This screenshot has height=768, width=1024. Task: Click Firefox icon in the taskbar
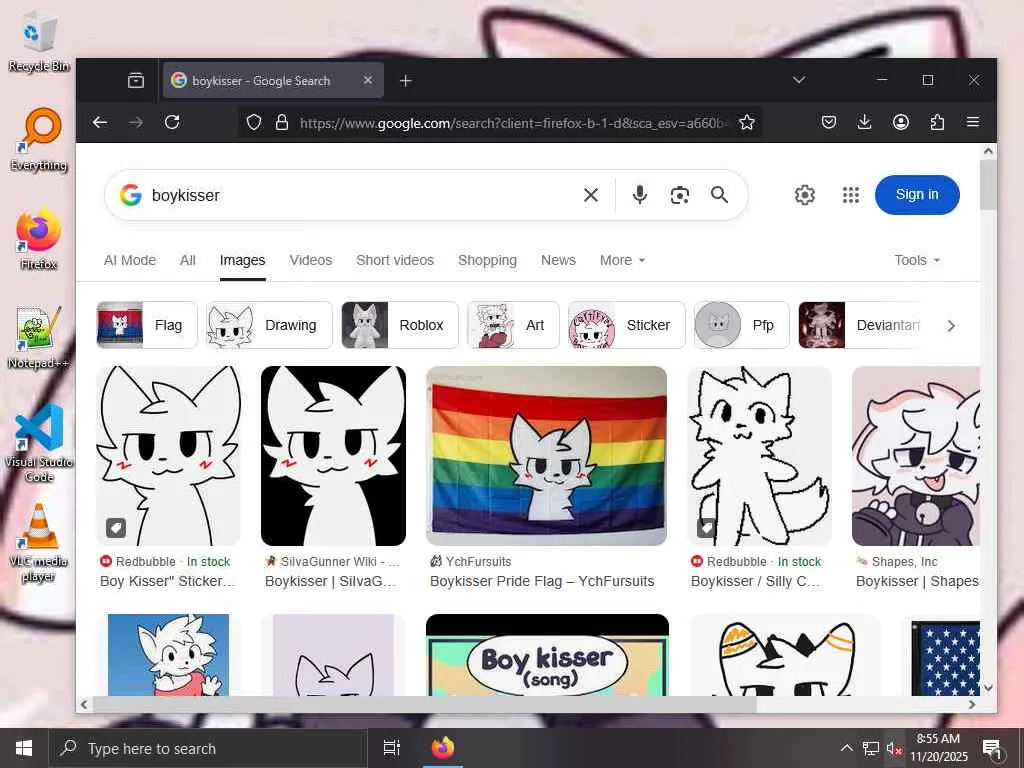pyautogui.click(x=443, y=748)
